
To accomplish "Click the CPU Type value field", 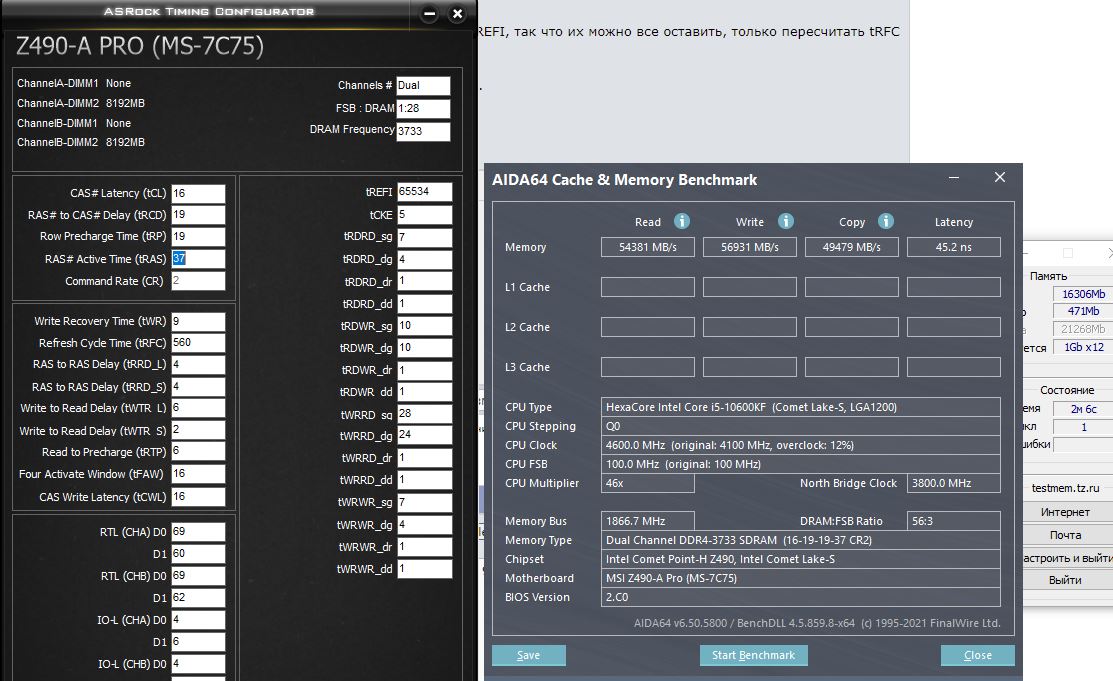I will pyautogui.click(x=801, y=407).
